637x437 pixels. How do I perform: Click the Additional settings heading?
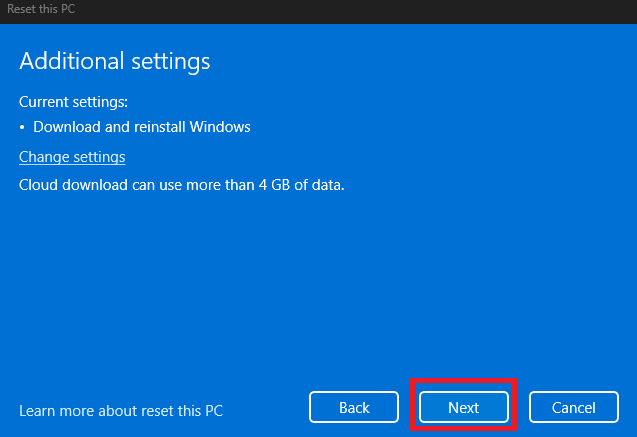coord(115,60)
